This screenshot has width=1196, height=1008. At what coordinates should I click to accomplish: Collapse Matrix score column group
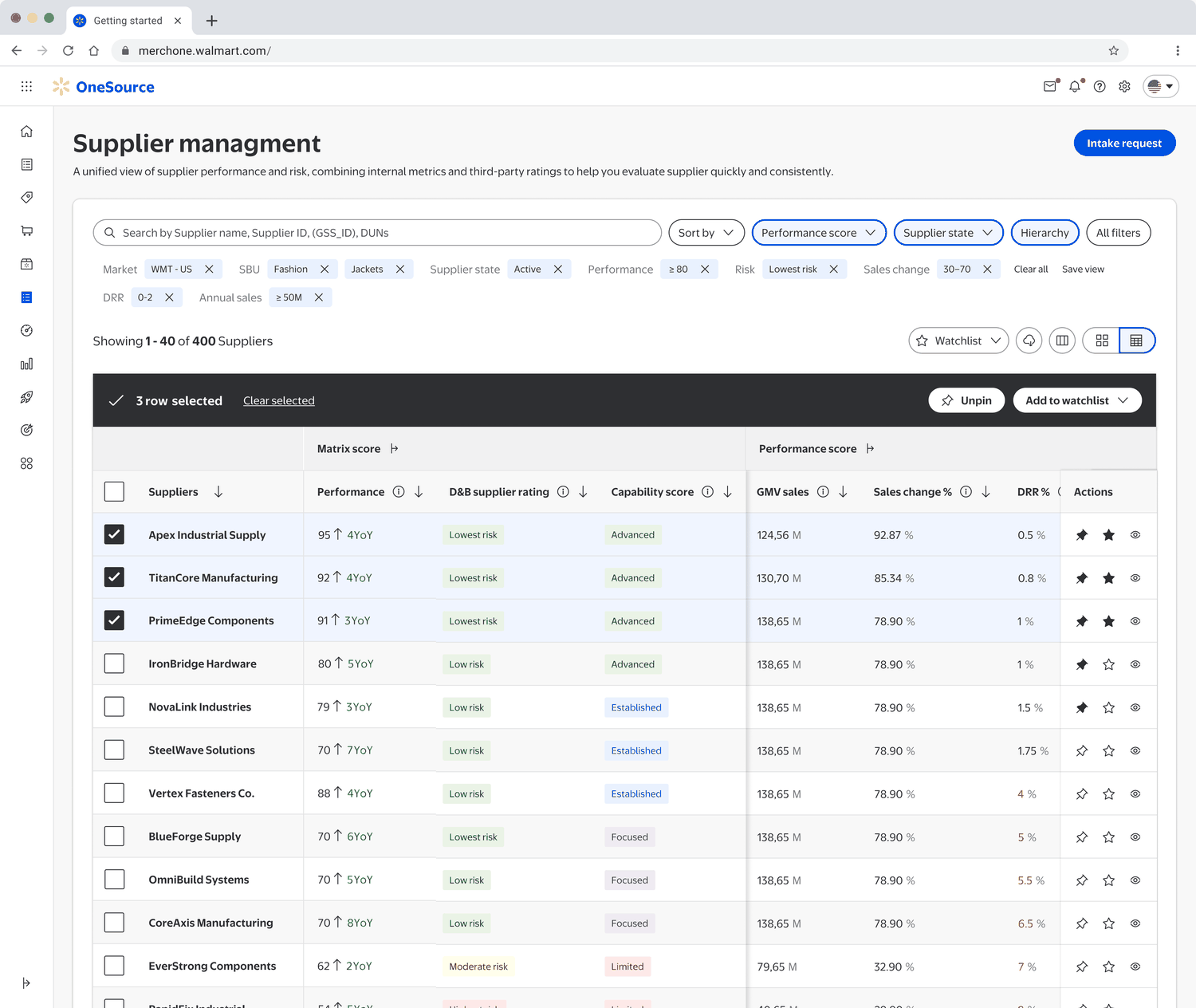pyautogui.click(x=395, y=449)
